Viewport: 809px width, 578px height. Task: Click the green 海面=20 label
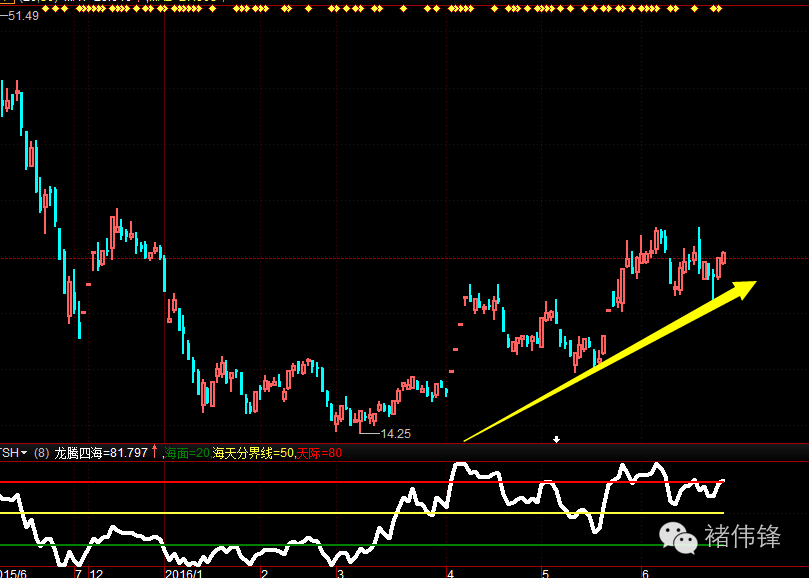click(187, 453)
